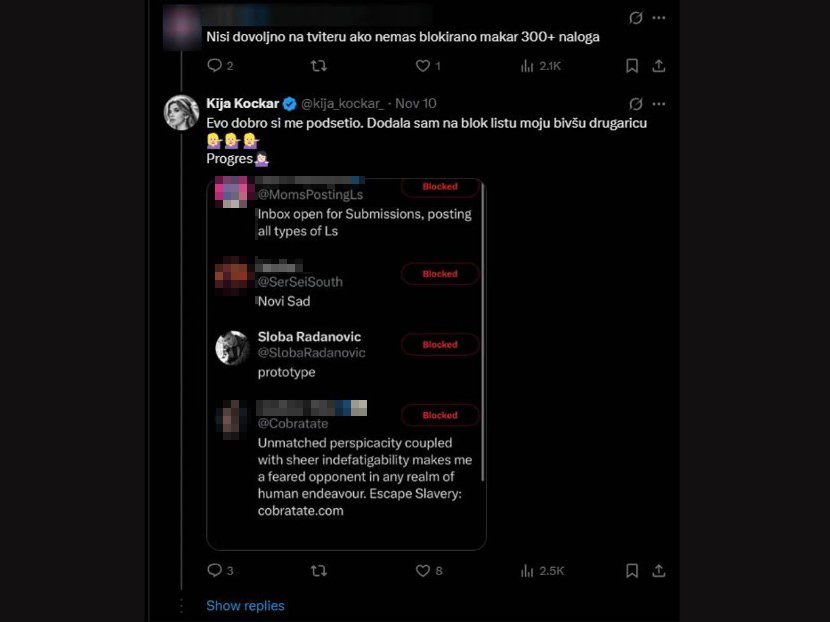Bookmark the top tweet
This screenshot has height=622, width=830.
(632, 66)
